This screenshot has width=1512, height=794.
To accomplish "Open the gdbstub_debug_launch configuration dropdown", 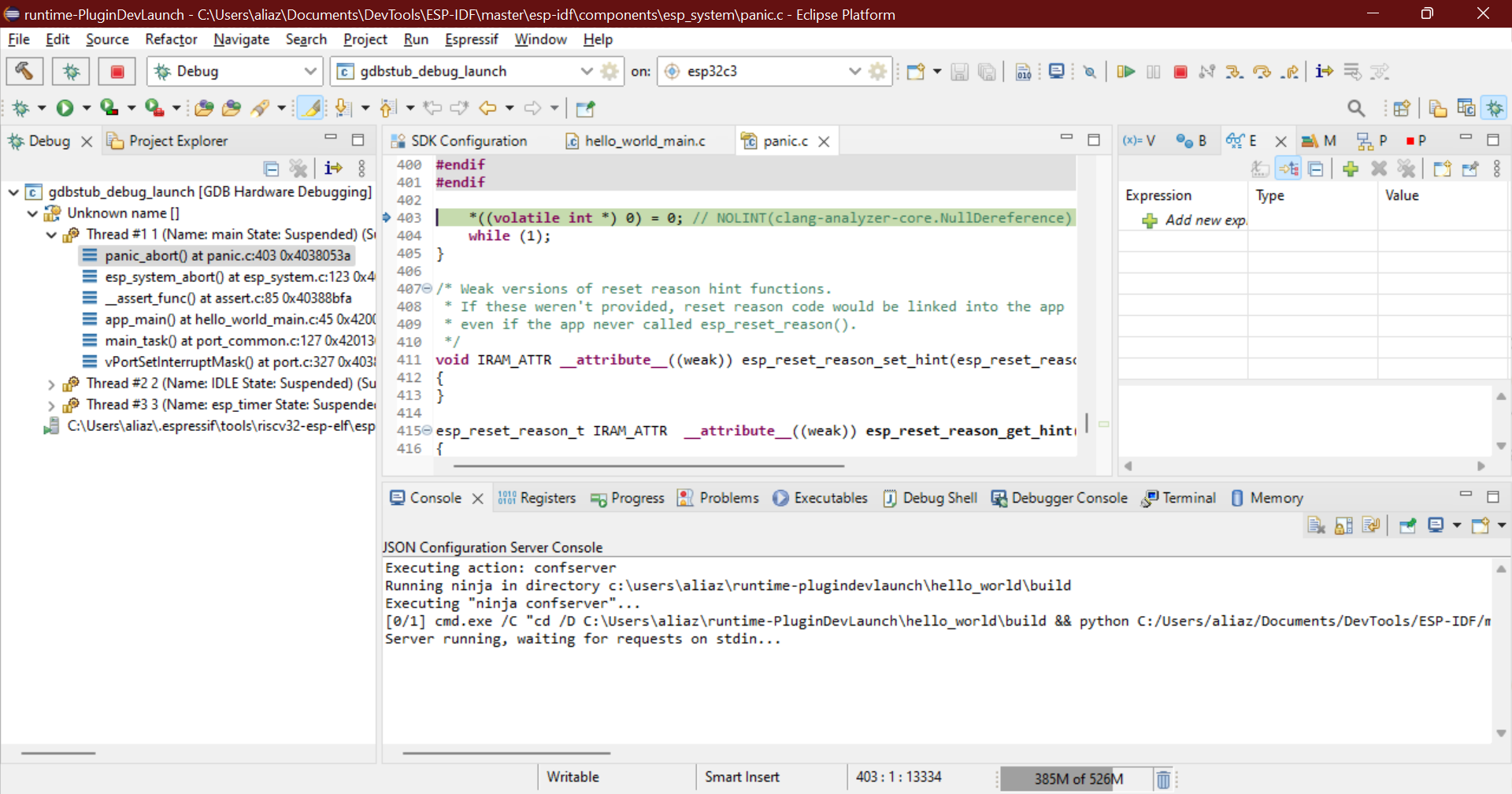I will [x=587, y=71].
